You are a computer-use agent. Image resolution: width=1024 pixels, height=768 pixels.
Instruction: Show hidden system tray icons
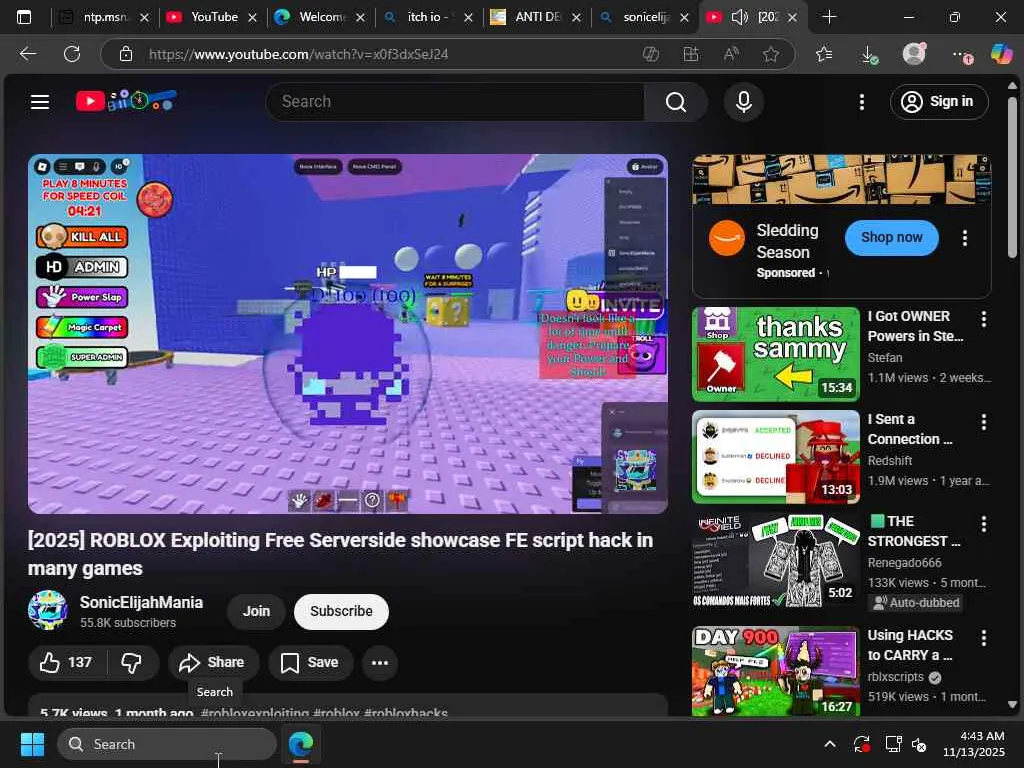(829, 744)
